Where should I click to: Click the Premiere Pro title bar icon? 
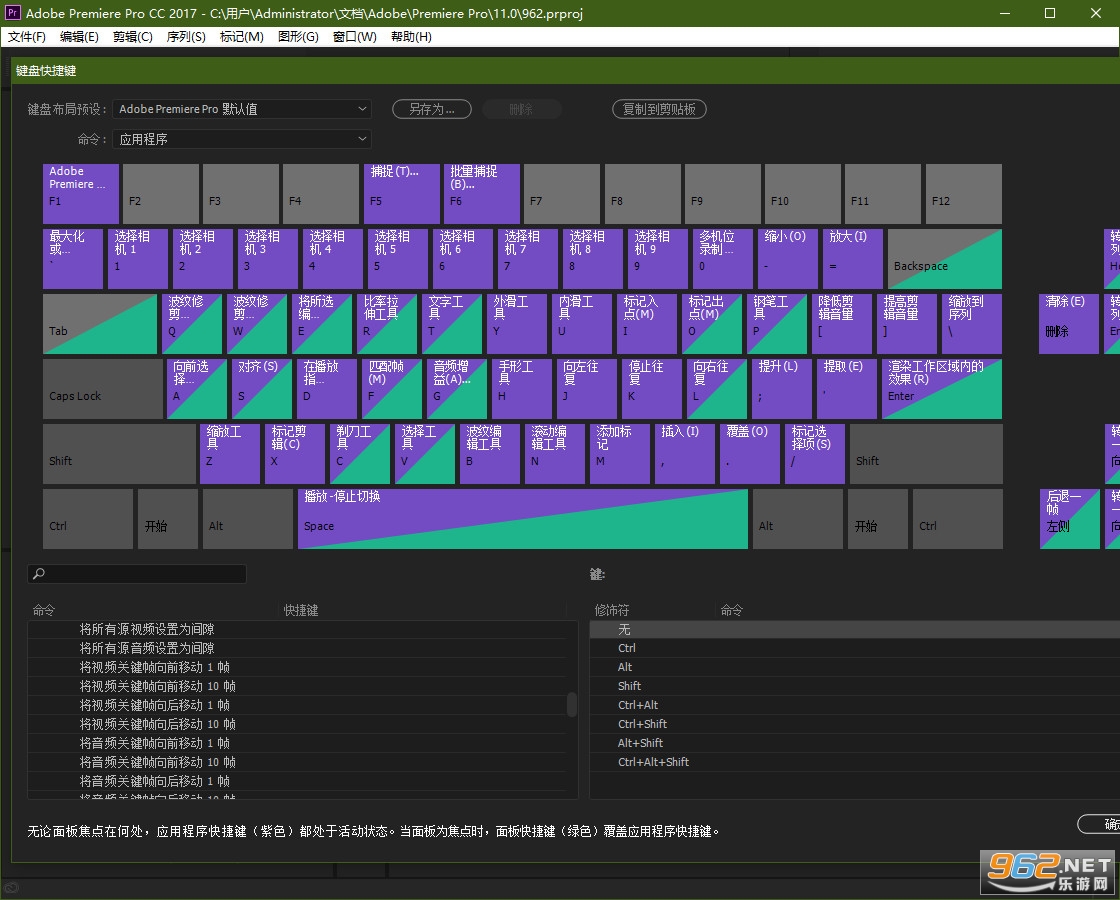pyautogui.click(x=13, y=13)
